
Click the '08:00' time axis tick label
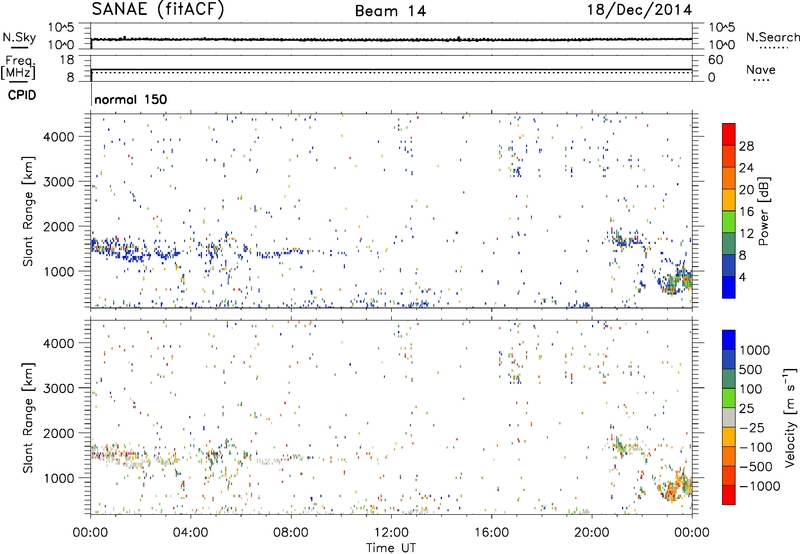(290, 533)
